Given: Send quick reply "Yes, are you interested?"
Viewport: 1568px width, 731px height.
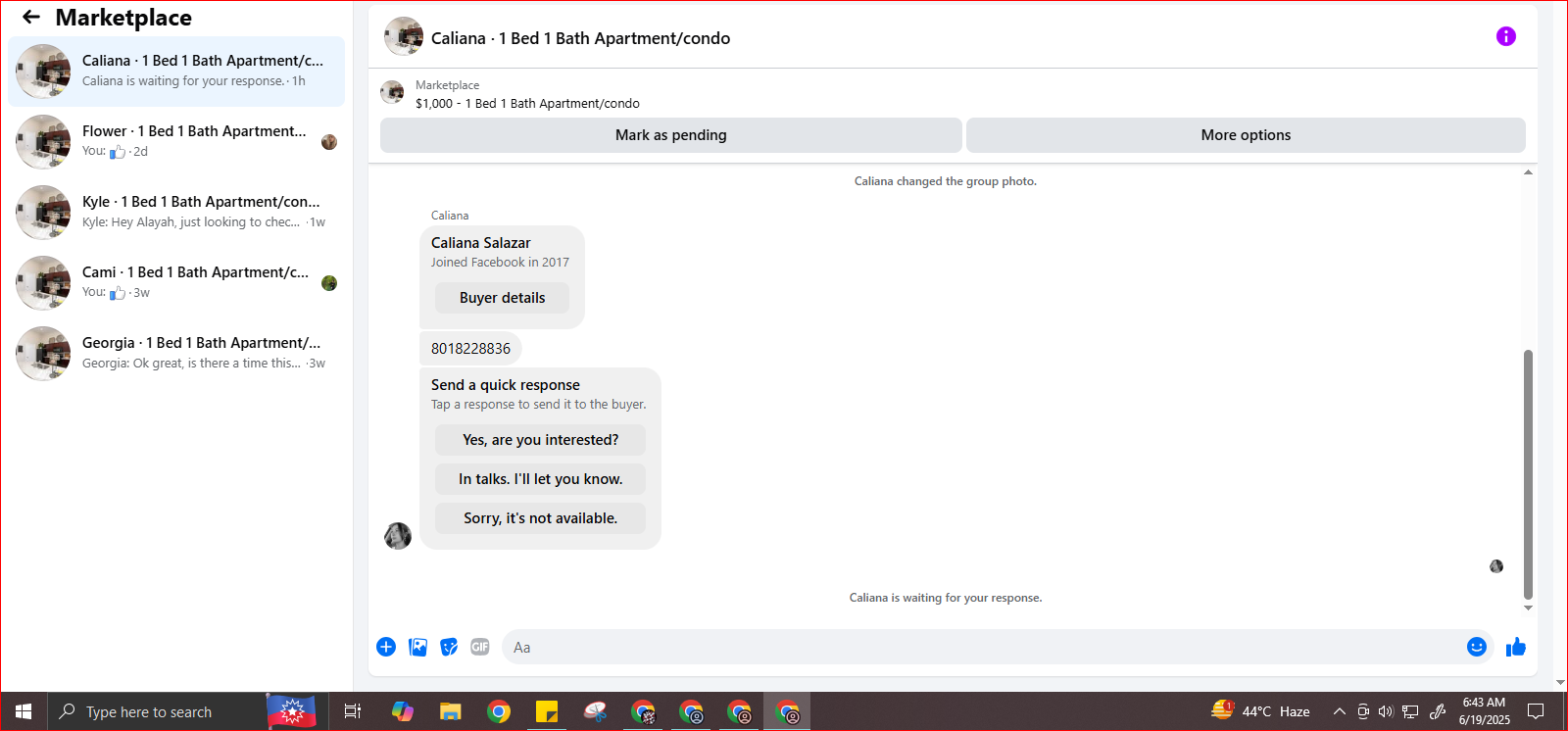Looking at the screenshot, I should pyautogui.click(x=540, y=440).
